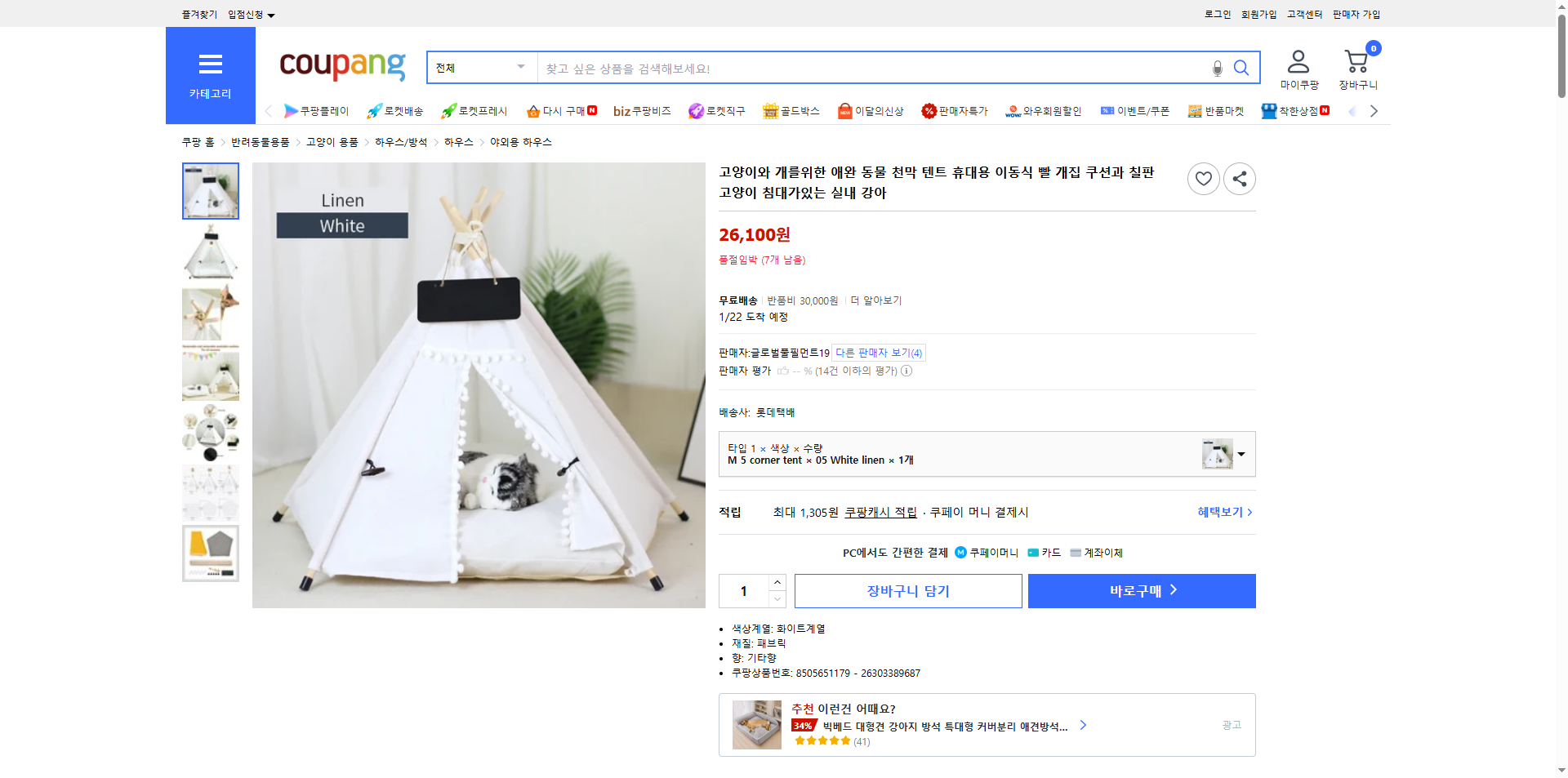This screenshot has width=1568, height=778.
Task: Expand the product option dropdown
Action: point(1241,454)
